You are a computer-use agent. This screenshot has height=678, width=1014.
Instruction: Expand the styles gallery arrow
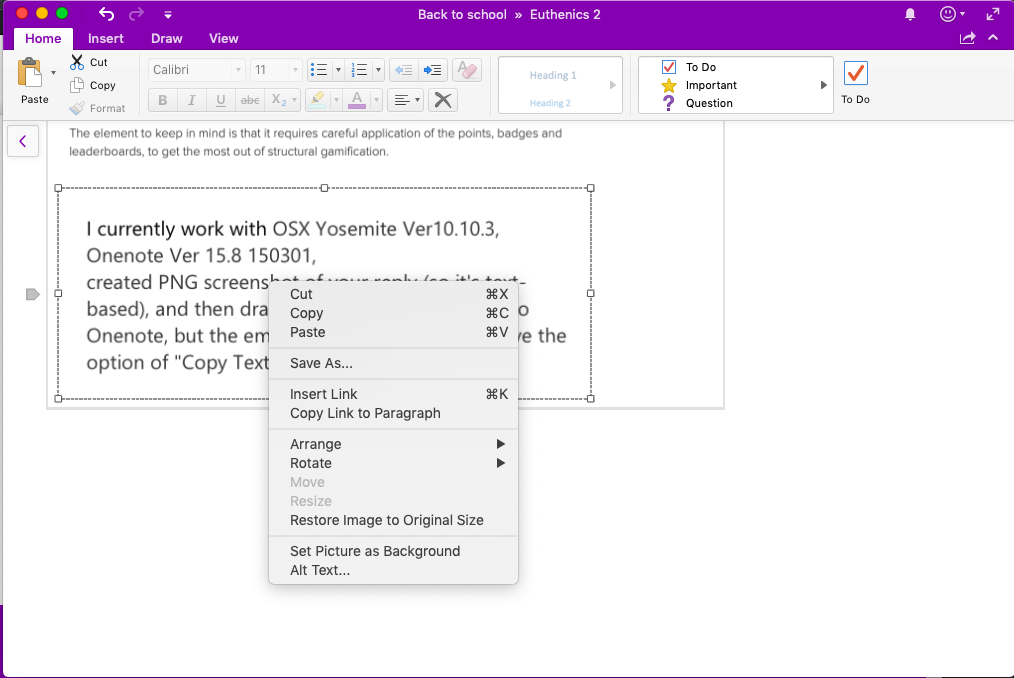point(612,85)
